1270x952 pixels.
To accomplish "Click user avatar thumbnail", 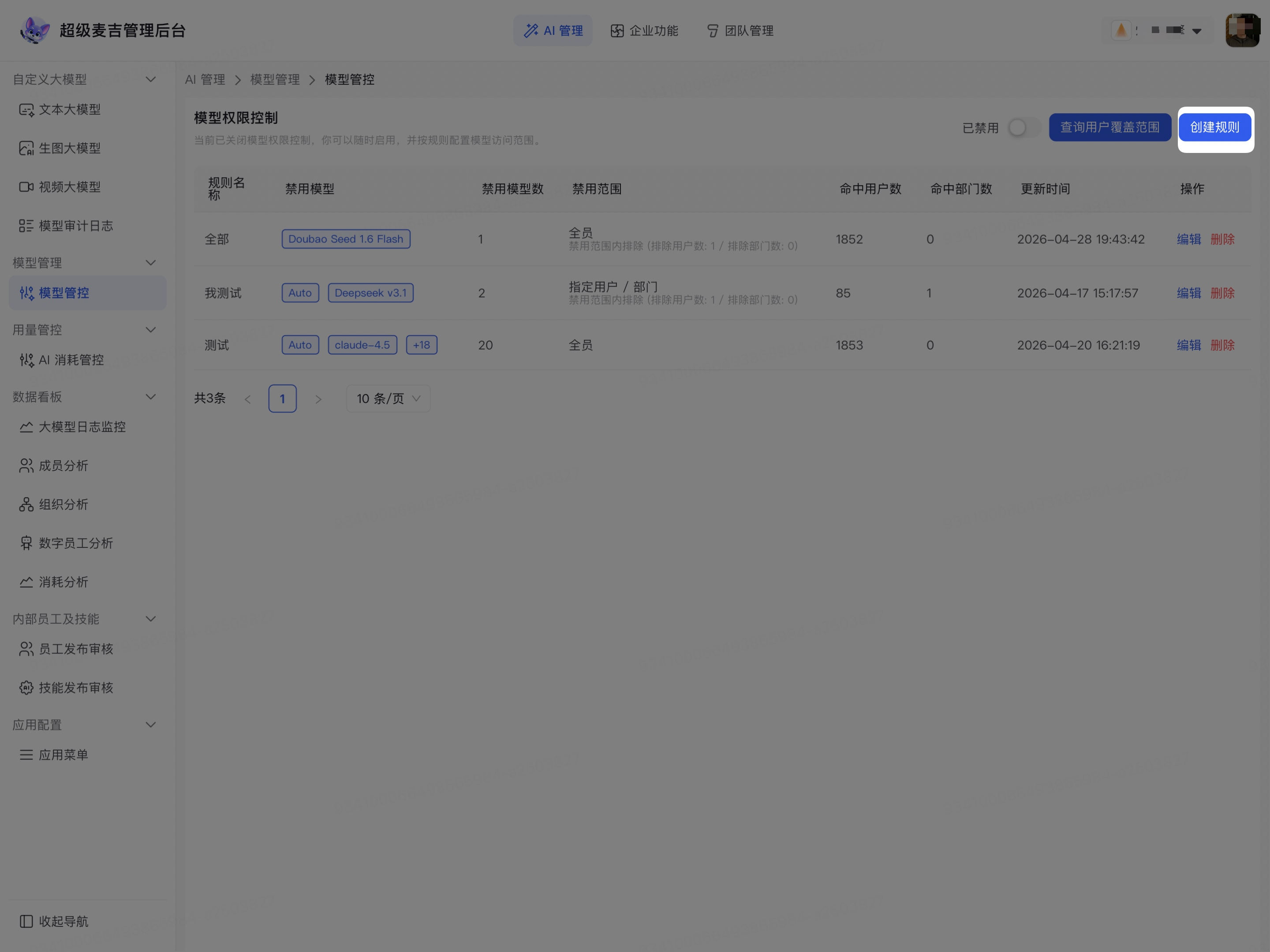I will tap(1242, 30).
